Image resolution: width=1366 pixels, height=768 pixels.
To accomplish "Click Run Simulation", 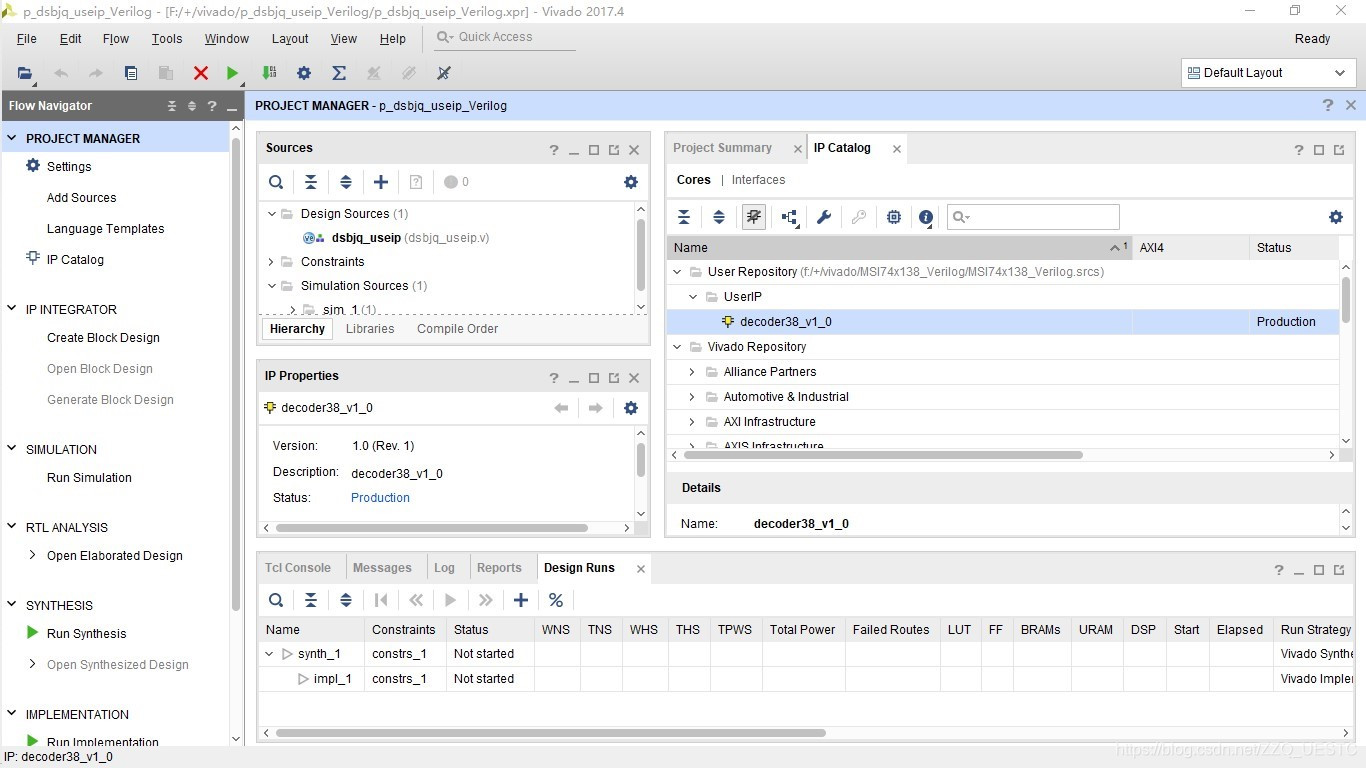I will 89,478.
